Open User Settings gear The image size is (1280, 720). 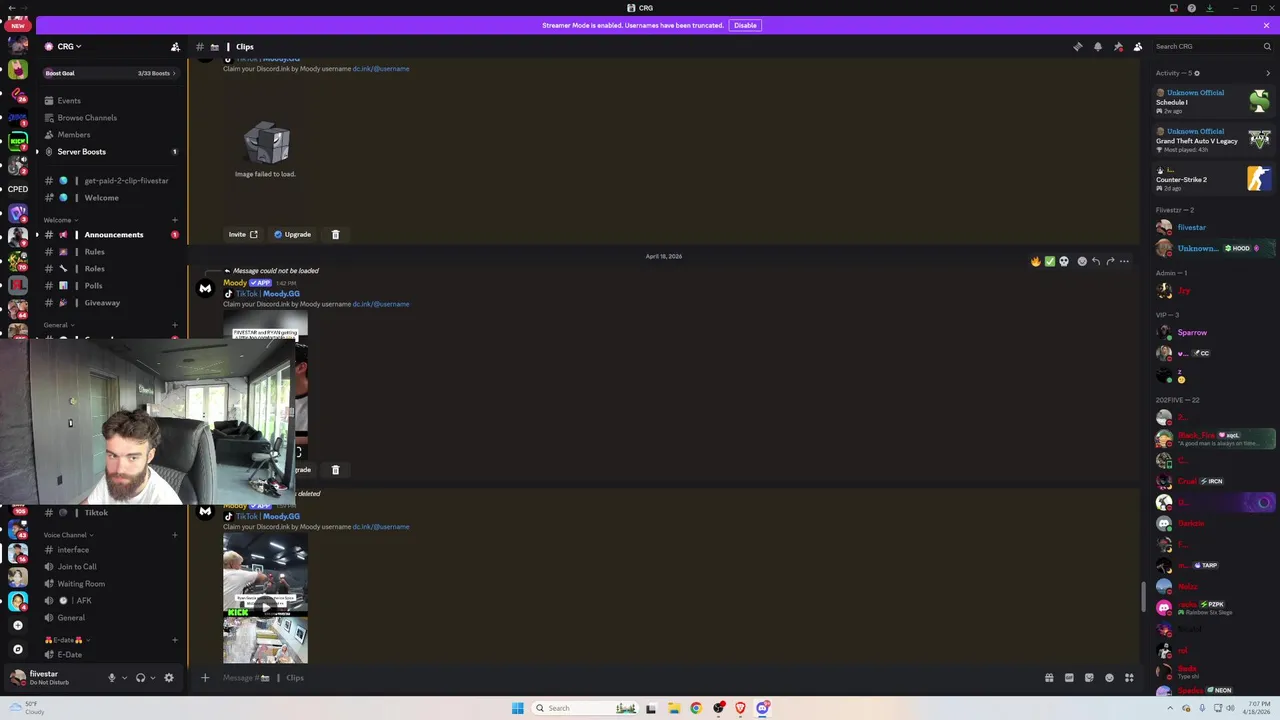(x=169, y=678)
